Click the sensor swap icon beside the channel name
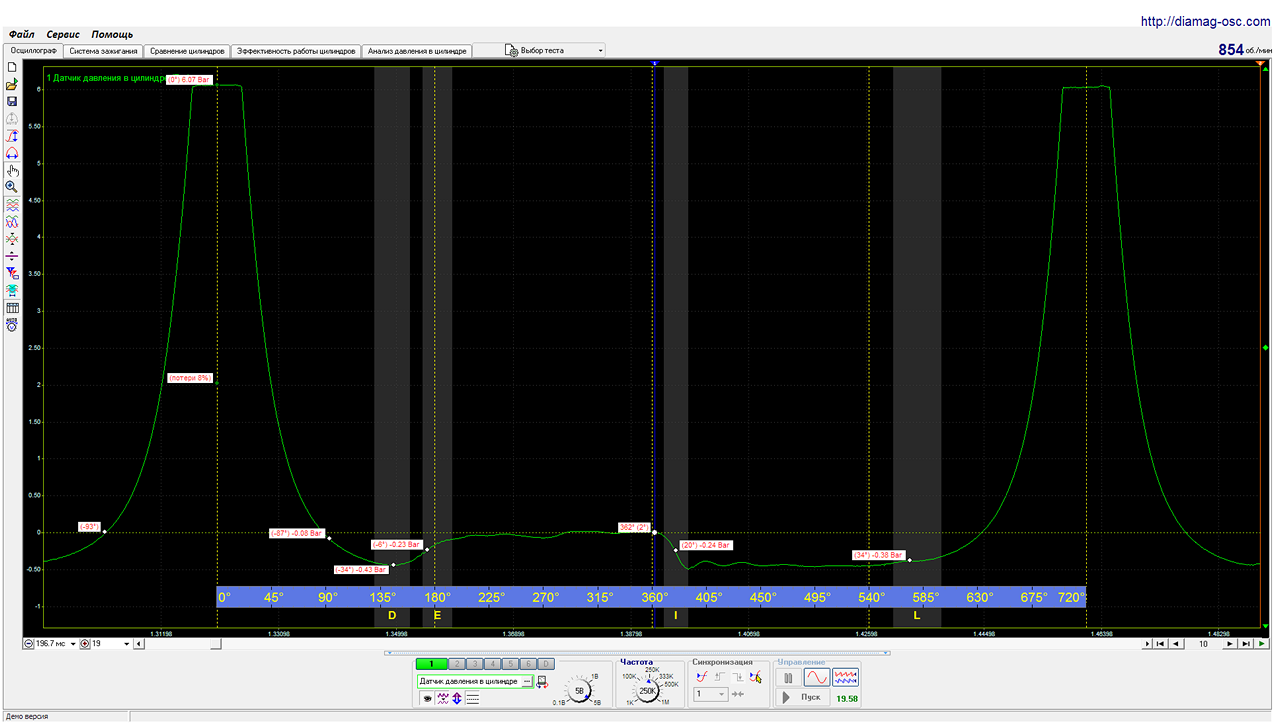Image resolution: width=1280 pixels, height=725 pixels. pos(542,682)
